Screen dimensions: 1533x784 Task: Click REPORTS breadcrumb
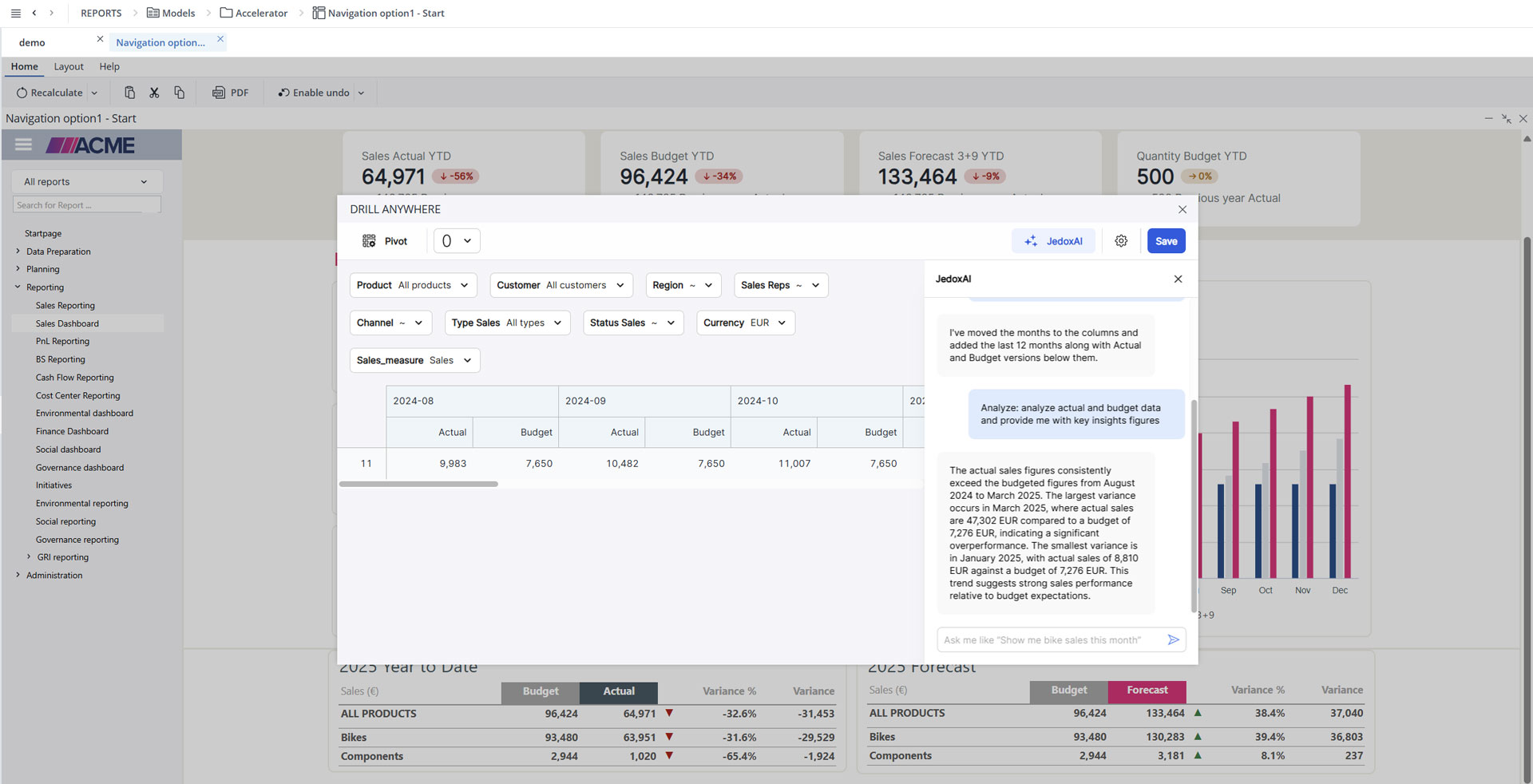pyautogui.click(x=101, y=13)
